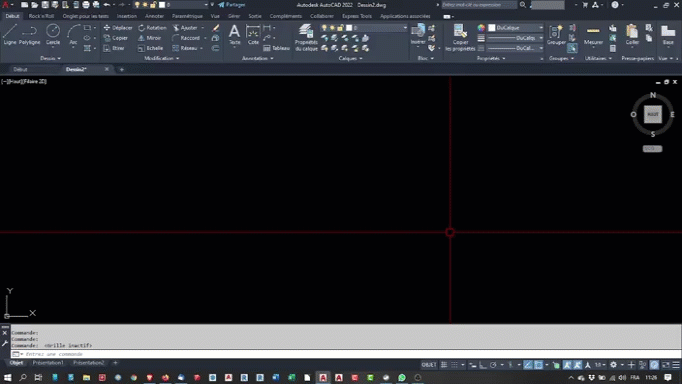Click the Déplacer tool
This screenshot has height=384, width=682.
click(x=118, y=28)
